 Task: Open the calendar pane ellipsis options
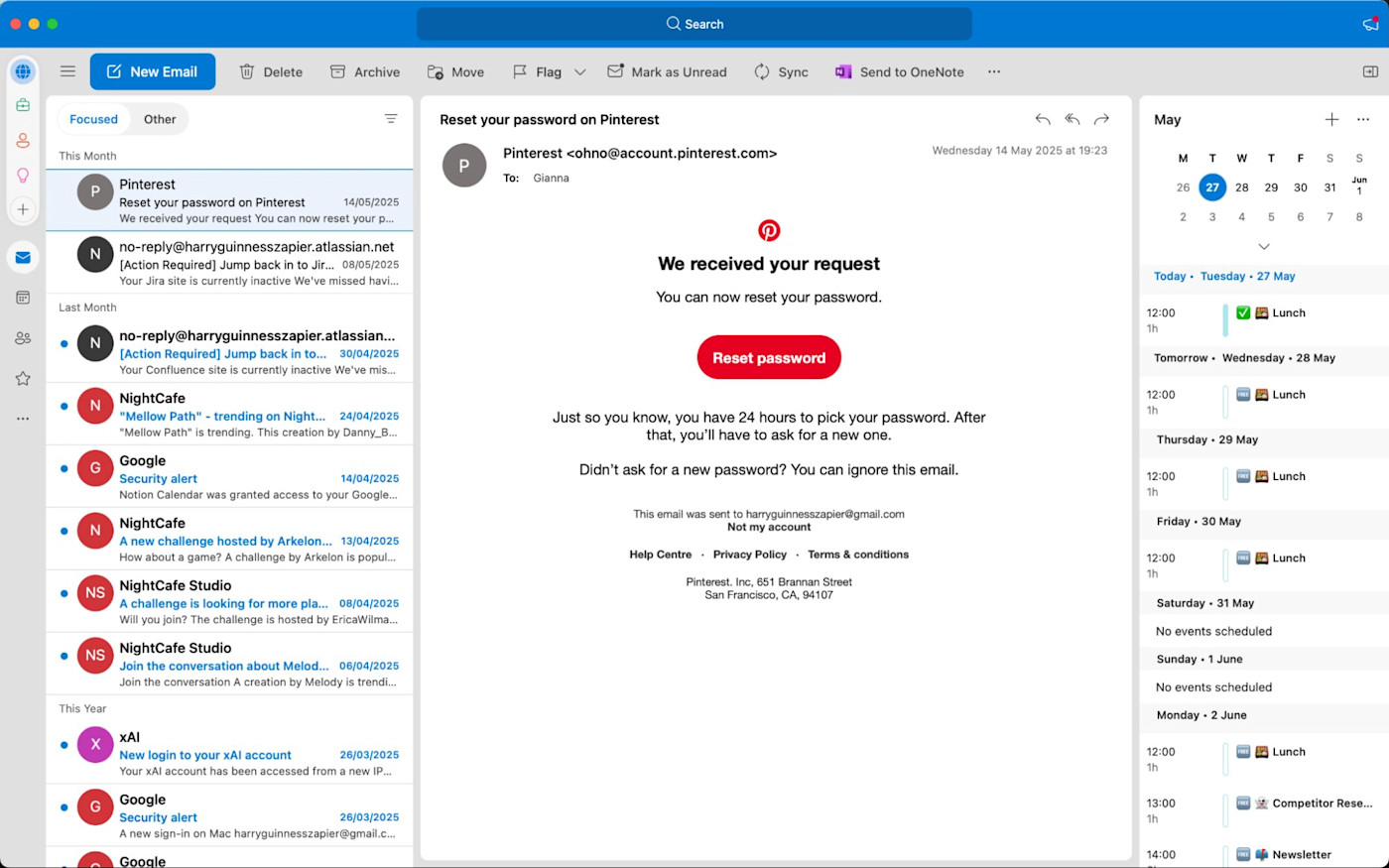tap(1363, 119)
